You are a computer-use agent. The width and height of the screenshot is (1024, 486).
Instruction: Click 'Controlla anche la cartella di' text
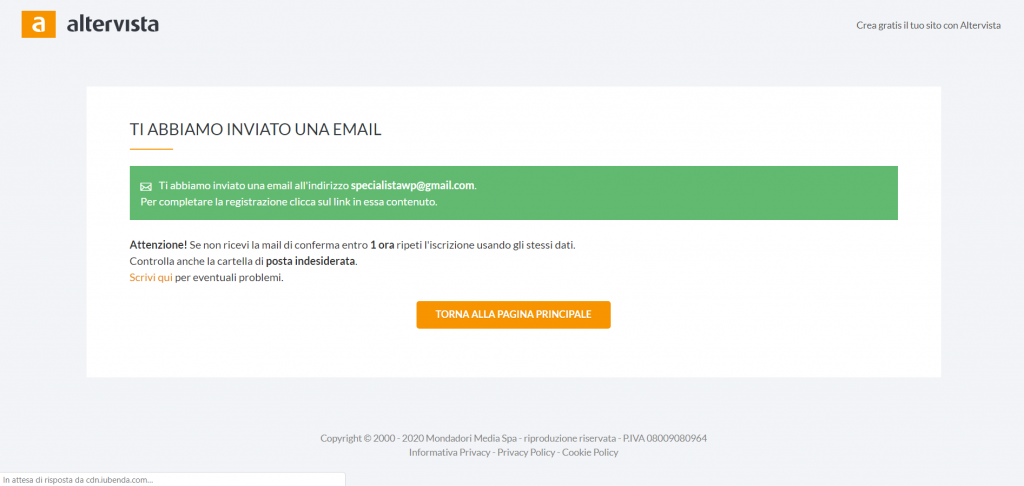click(197, 261)
